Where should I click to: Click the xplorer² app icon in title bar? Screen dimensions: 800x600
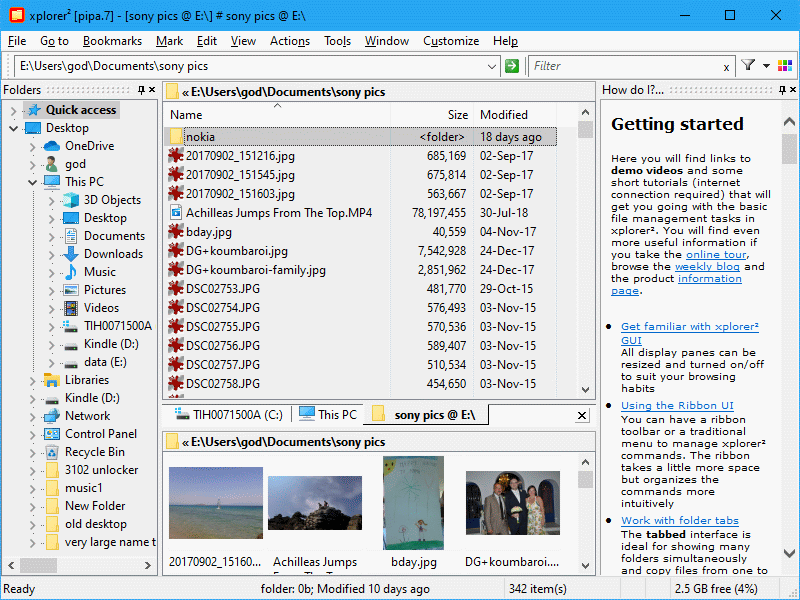(x=16, y=15)
